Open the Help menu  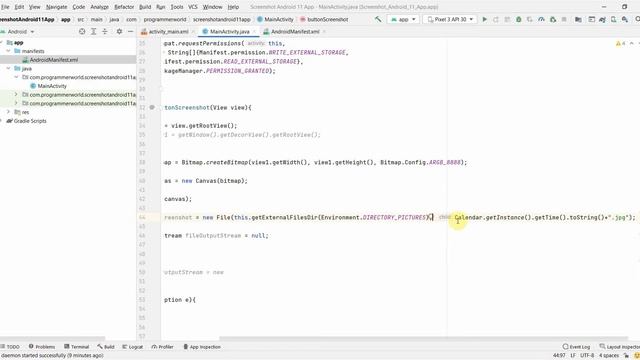tap(233, 7)
